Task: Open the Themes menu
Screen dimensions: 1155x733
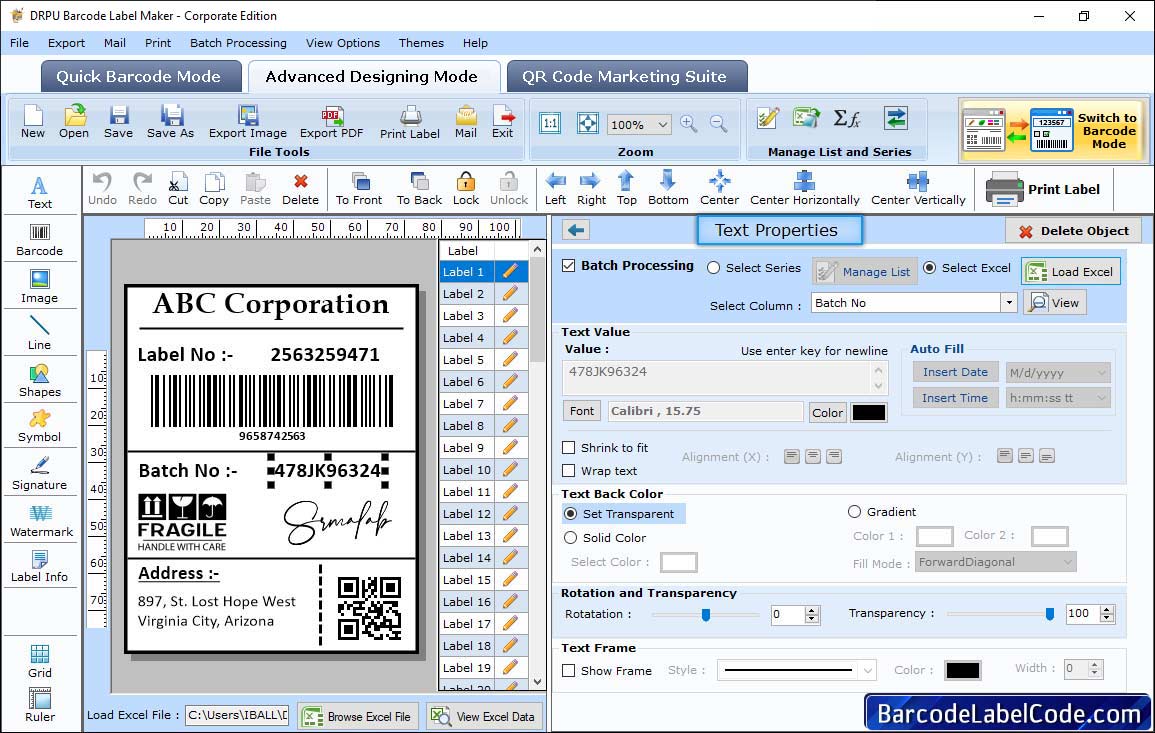Action: click(x=421, y=43)
